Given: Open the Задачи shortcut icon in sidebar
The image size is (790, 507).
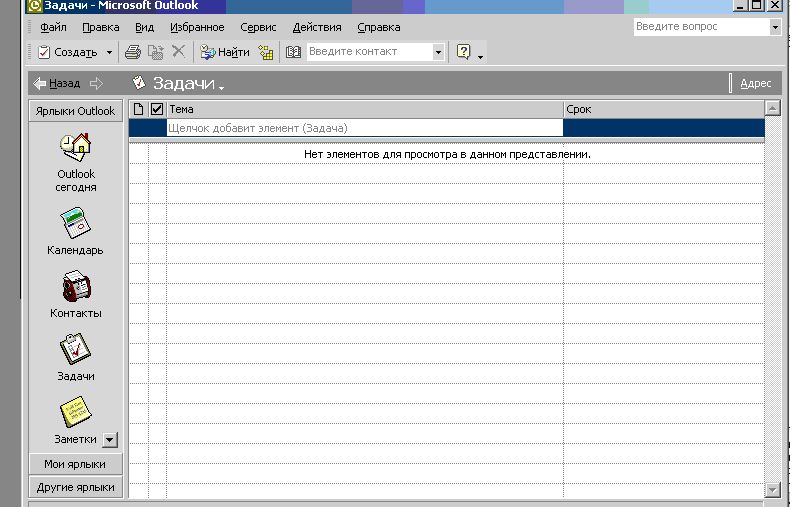Looking at the screenshot, I should click(76, 349).
